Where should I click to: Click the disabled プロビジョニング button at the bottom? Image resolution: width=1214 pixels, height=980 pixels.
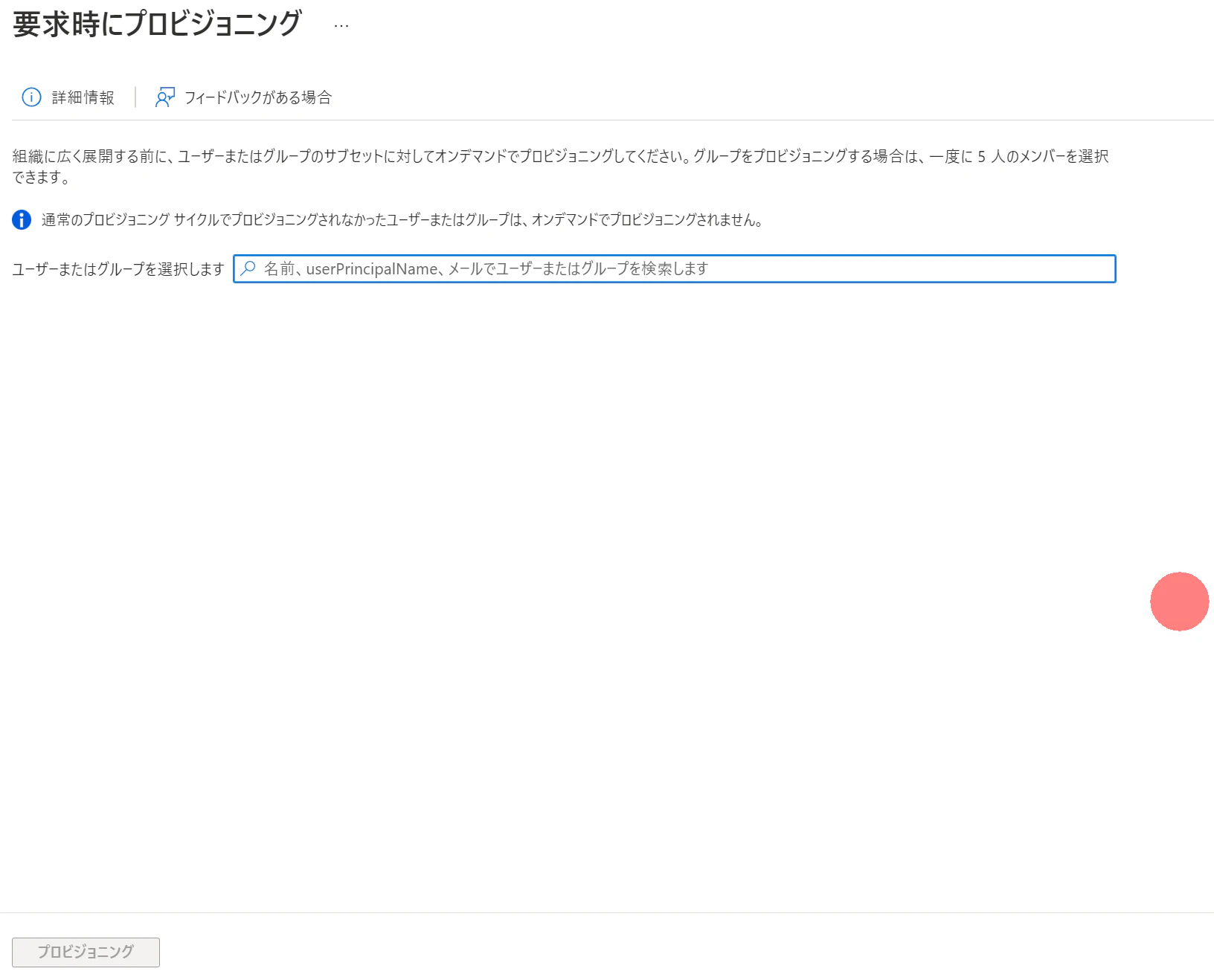click(x=85, y=952)
